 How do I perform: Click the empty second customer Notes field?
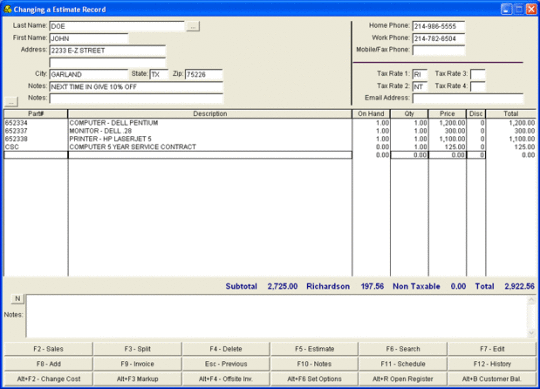pos(136,98)
